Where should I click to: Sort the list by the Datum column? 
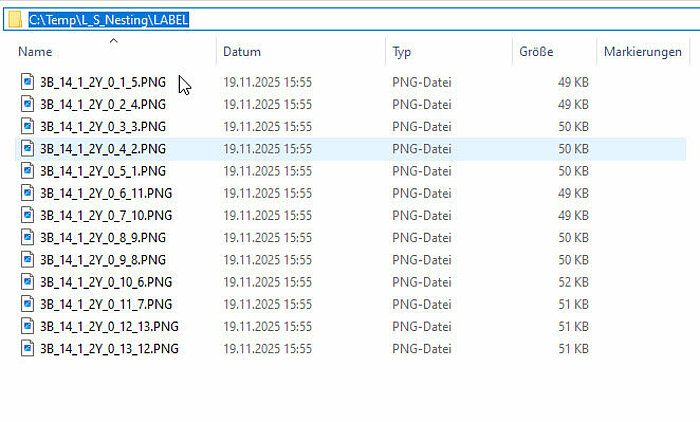pyautogui.click(x=242, y=51)
